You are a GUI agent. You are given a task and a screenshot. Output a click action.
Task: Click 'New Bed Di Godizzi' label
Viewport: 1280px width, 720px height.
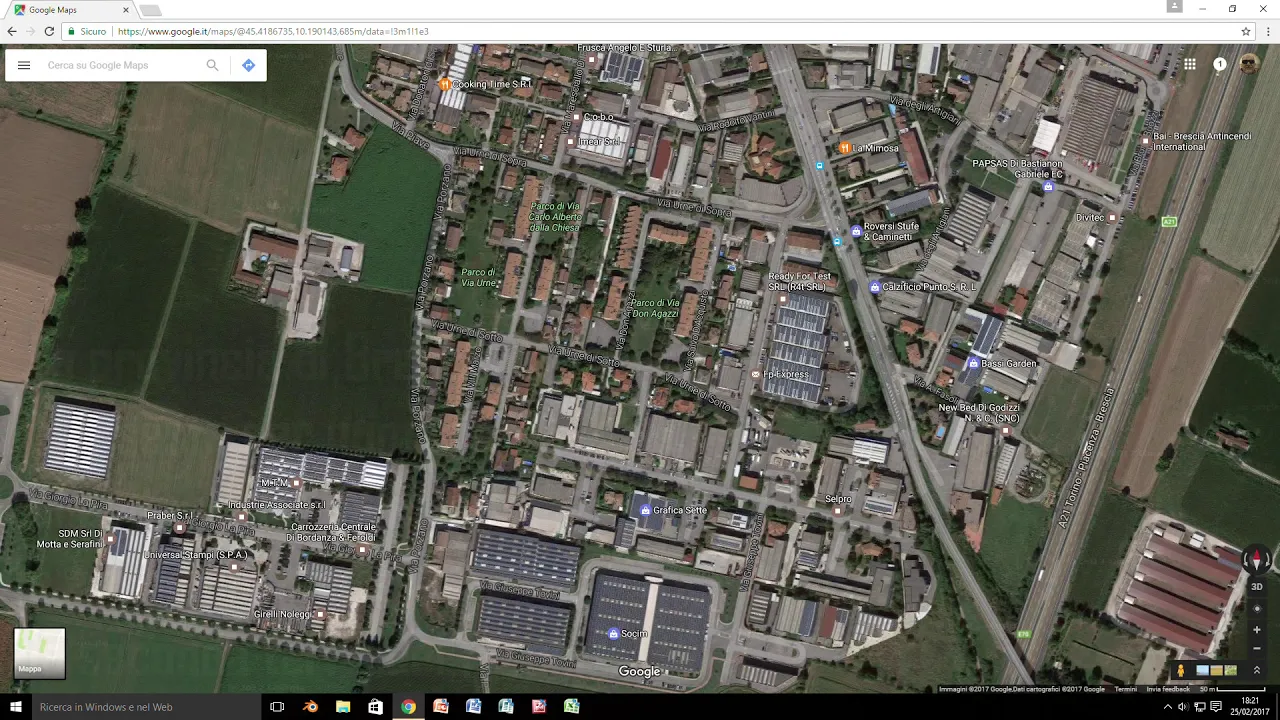click(979, 413)
